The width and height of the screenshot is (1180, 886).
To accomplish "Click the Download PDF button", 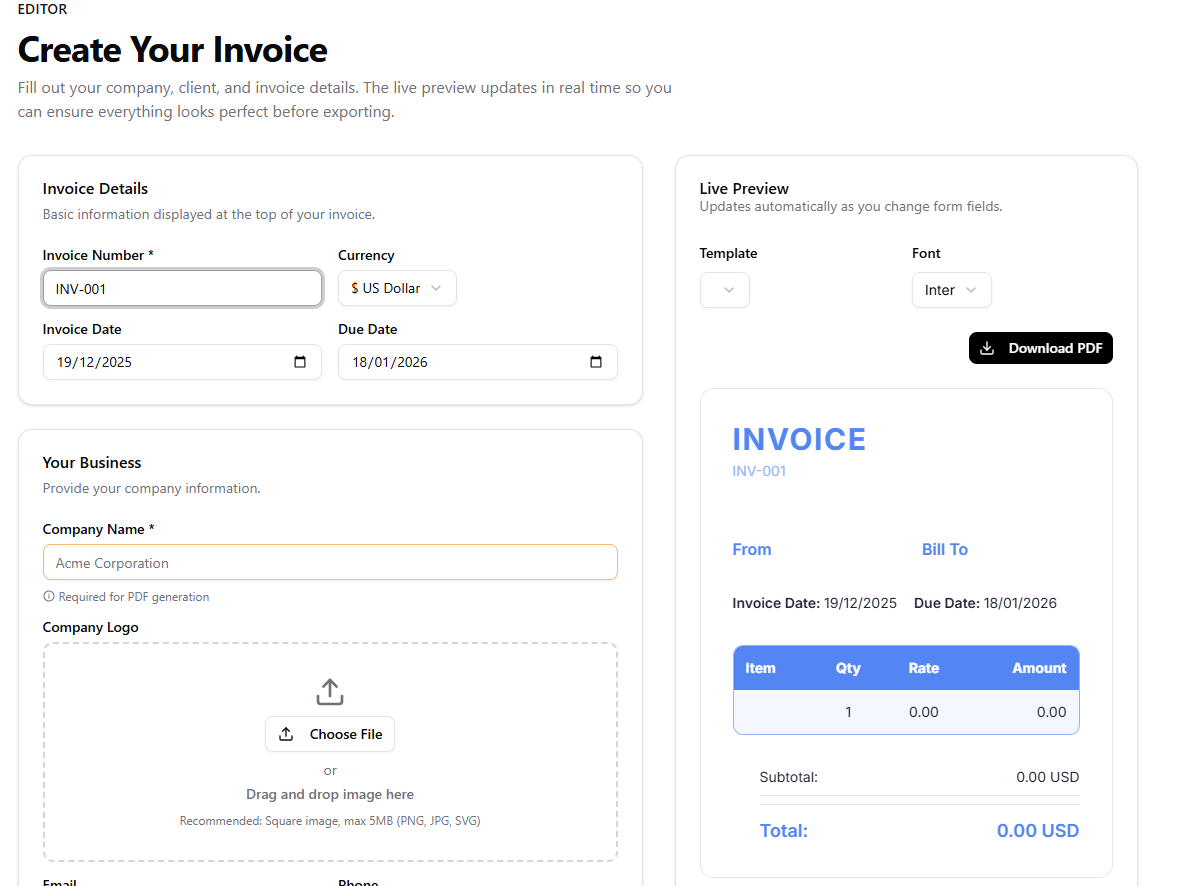I will click(1040, 347).
